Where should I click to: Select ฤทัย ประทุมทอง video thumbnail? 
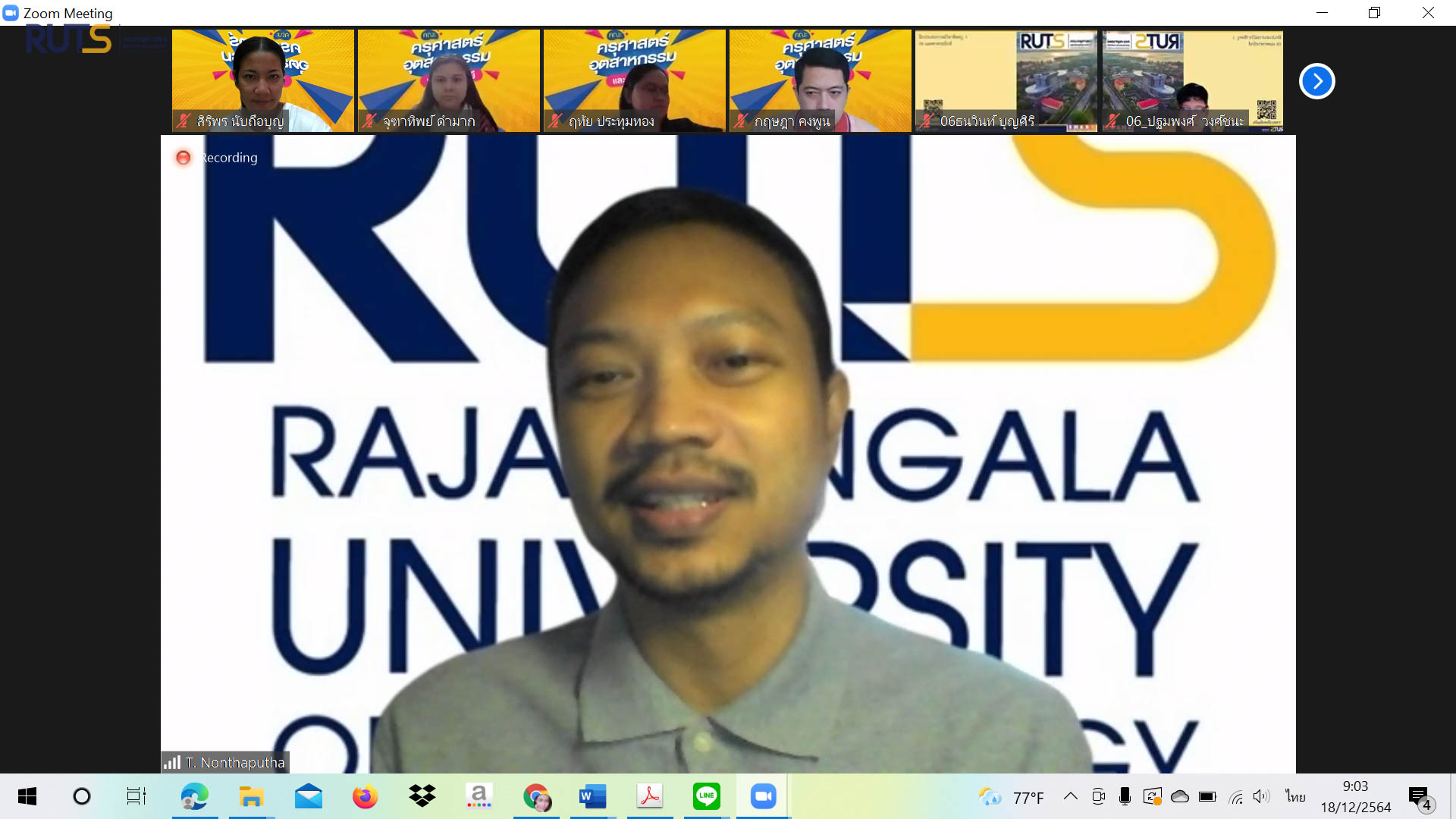click(635, 80)
